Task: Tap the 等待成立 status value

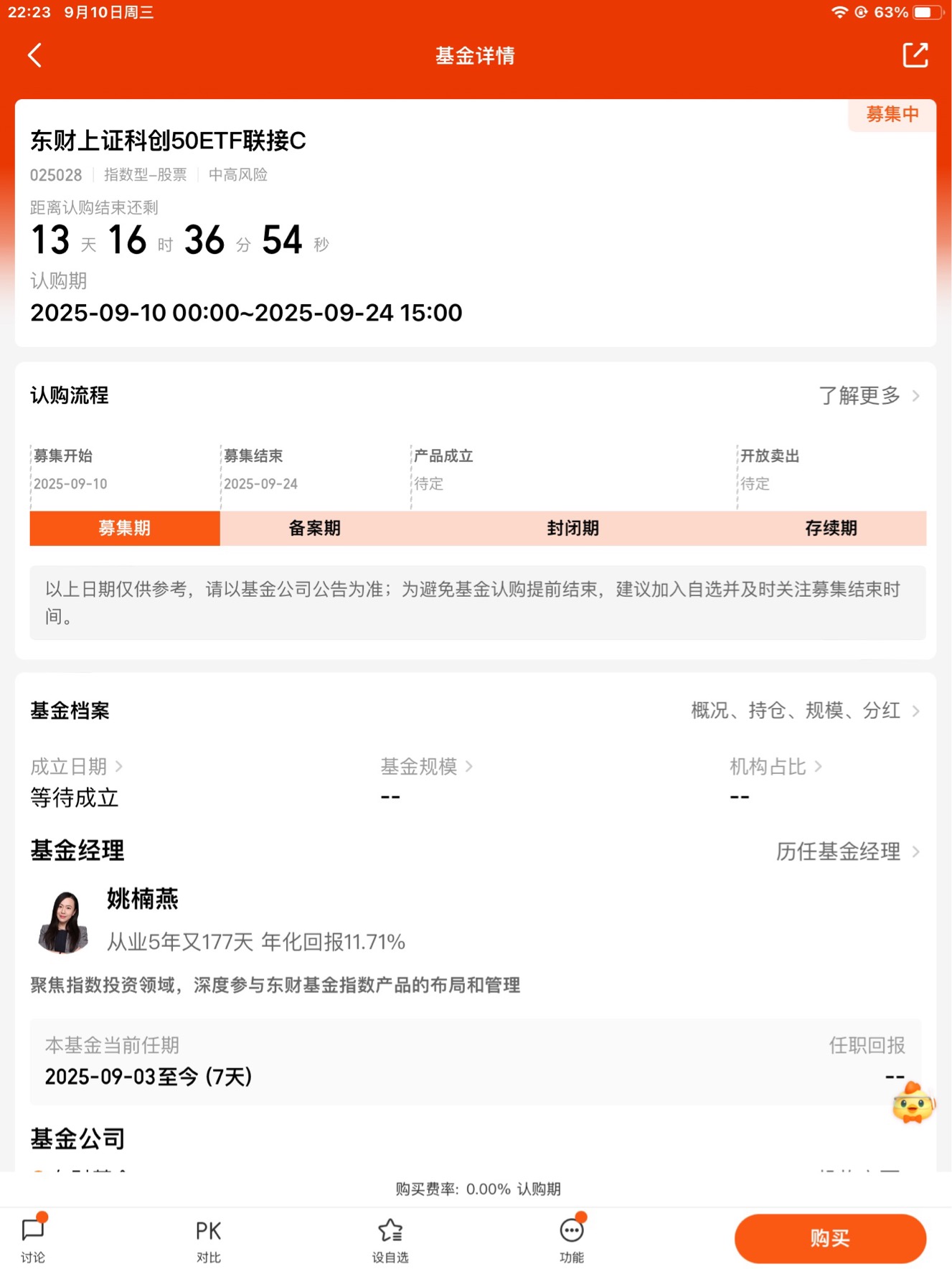Action: 74,797
